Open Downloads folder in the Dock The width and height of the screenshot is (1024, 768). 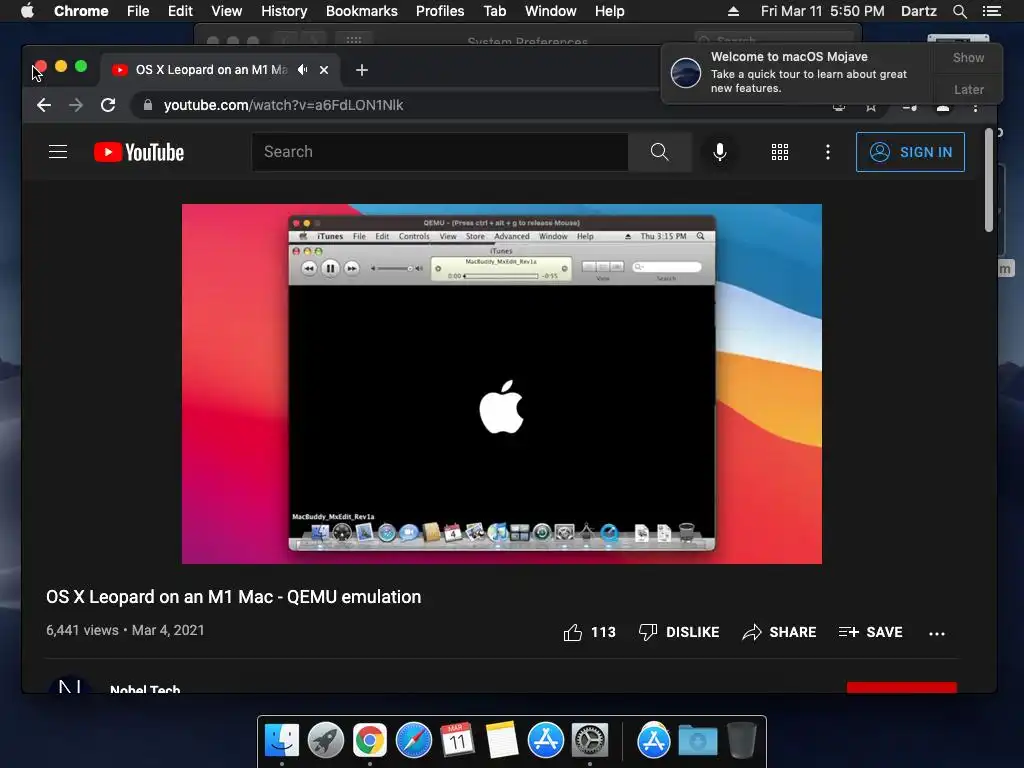(x=697, y=741)
